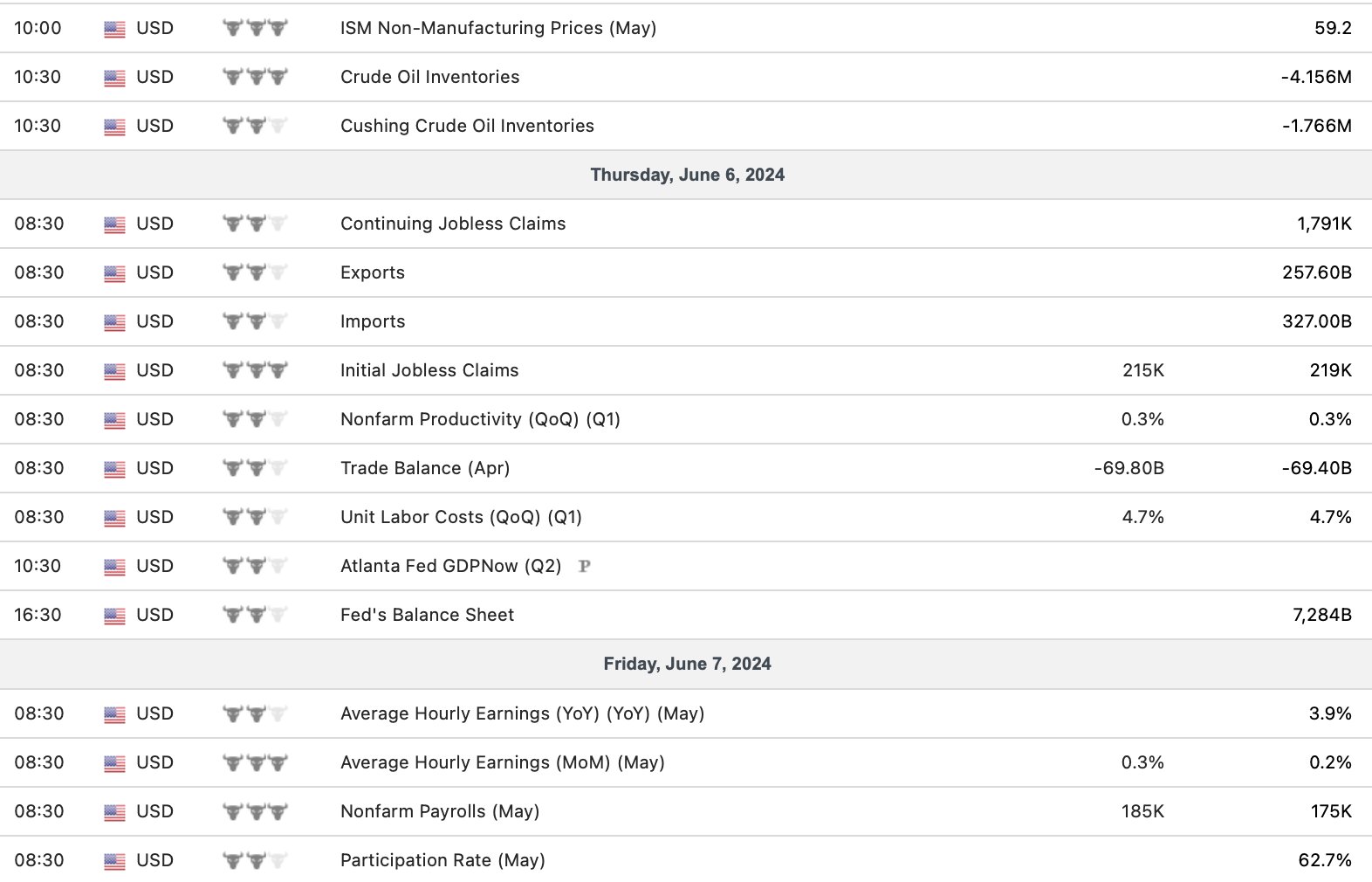Screen dimensions: 1372x882
Task: Open the Trade Balance (Apr) event
Action: tap(425, 468)
